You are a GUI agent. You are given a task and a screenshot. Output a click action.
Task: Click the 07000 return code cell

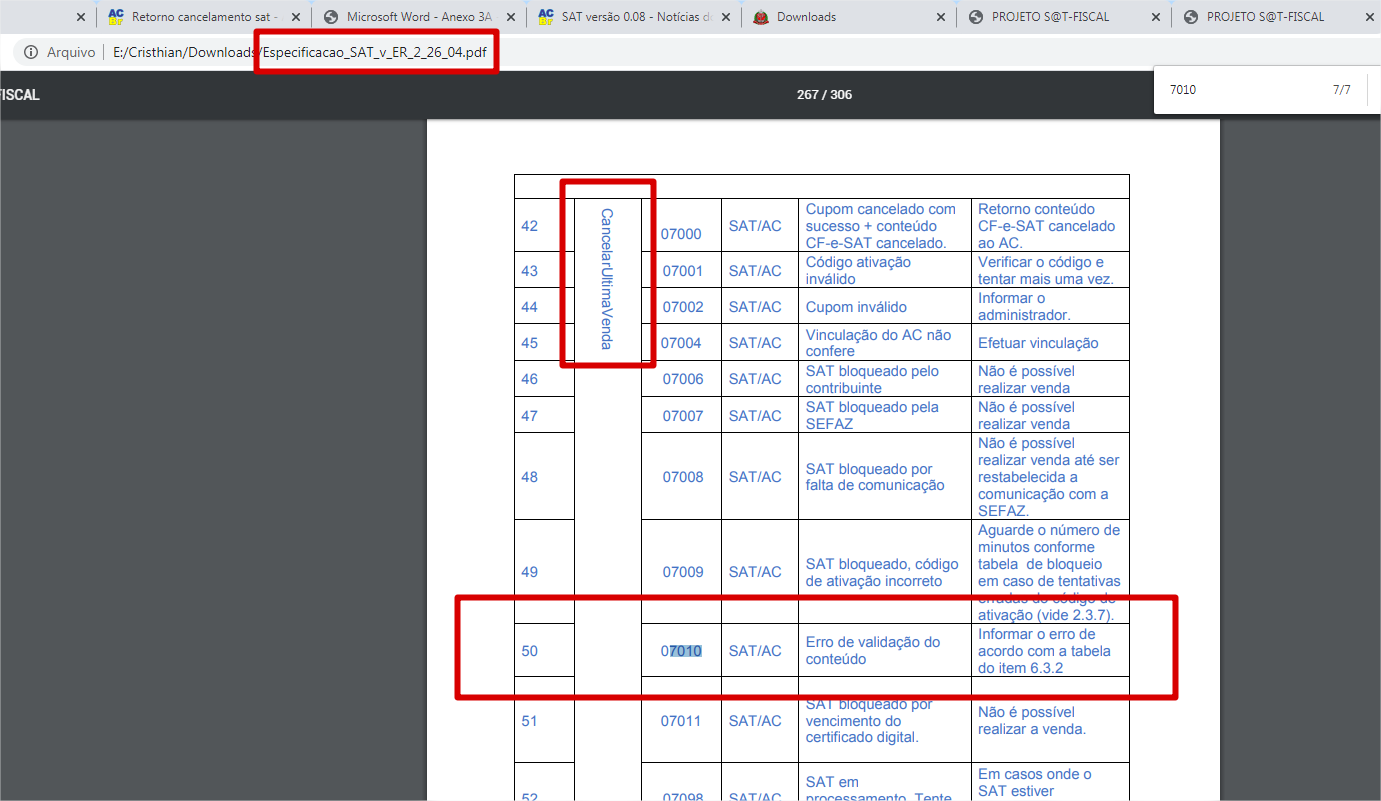[681, 234]
